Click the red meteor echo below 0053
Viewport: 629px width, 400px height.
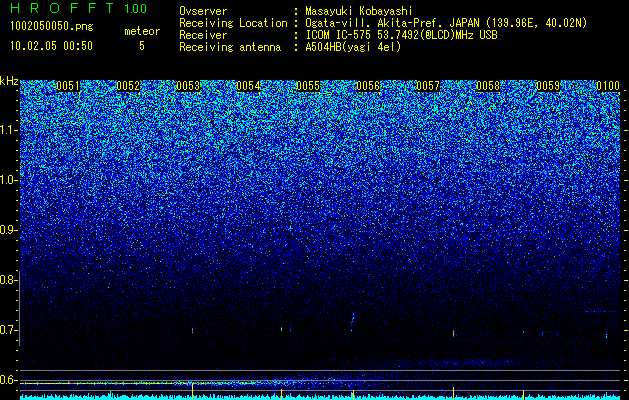point(193,331)
